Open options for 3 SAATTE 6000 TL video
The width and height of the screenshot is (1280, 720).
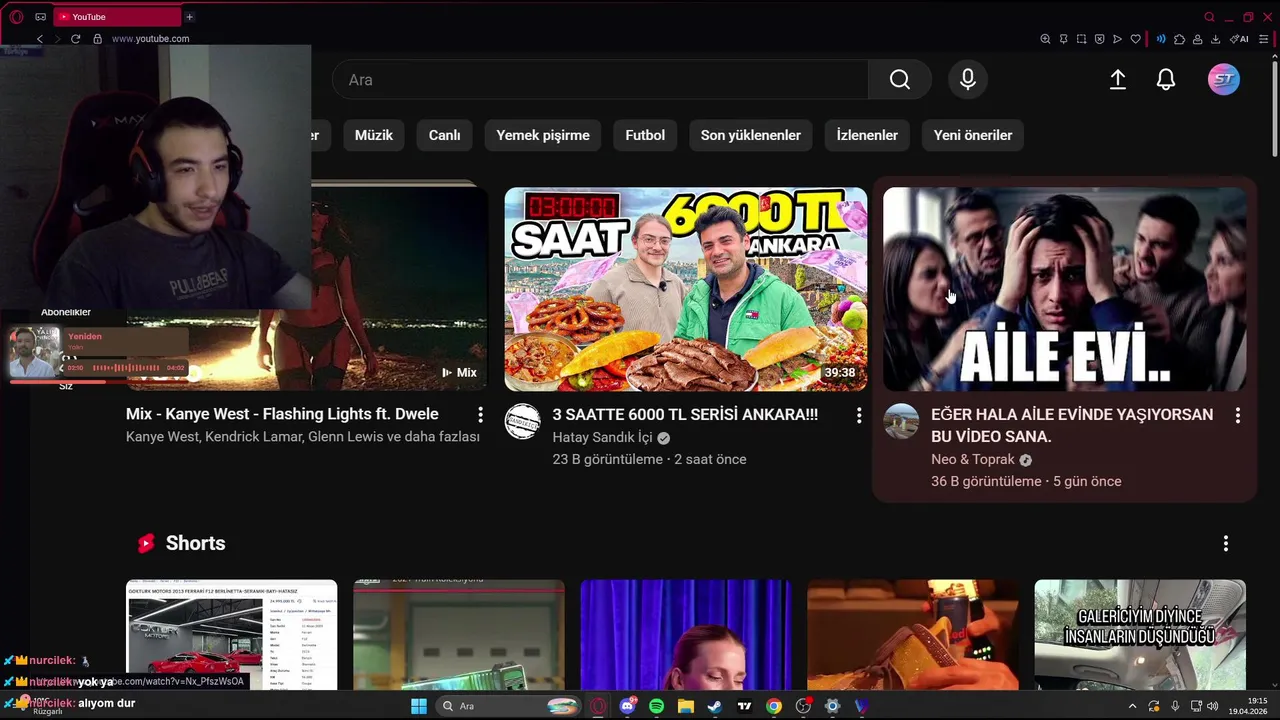pos(859,414)
